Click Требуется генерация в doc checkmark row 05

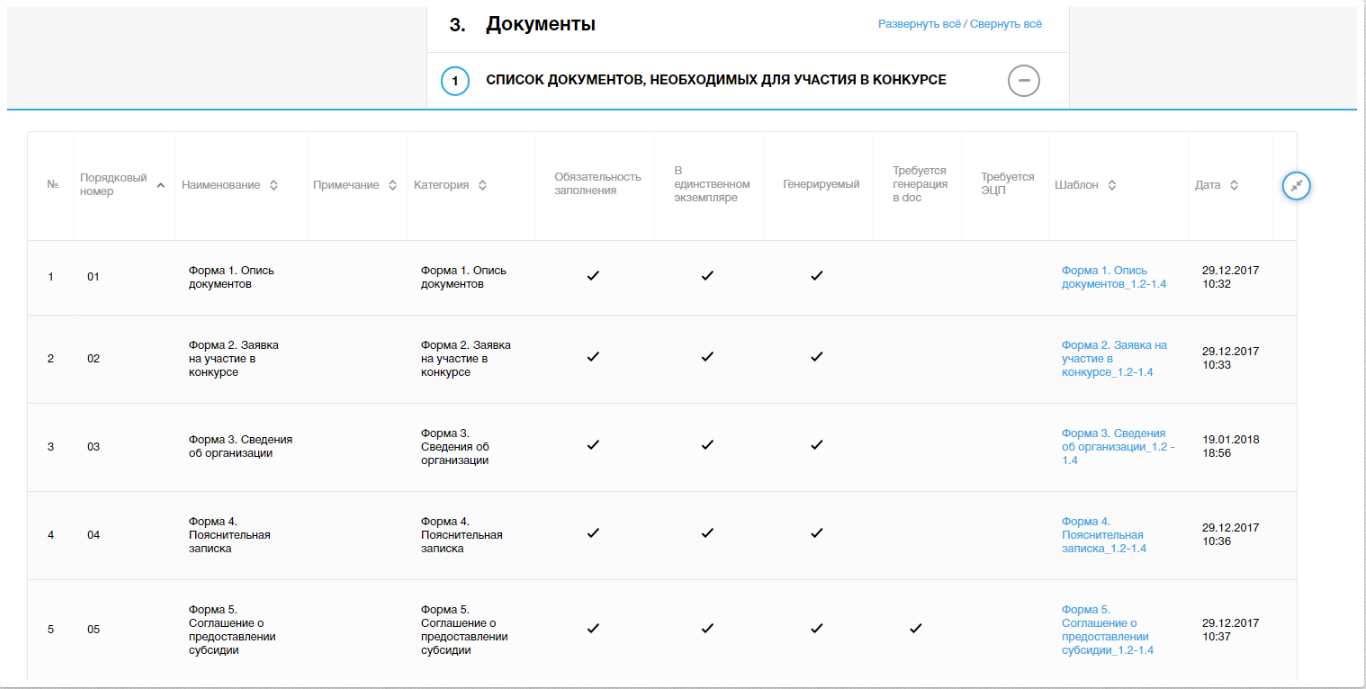point(915,629)
